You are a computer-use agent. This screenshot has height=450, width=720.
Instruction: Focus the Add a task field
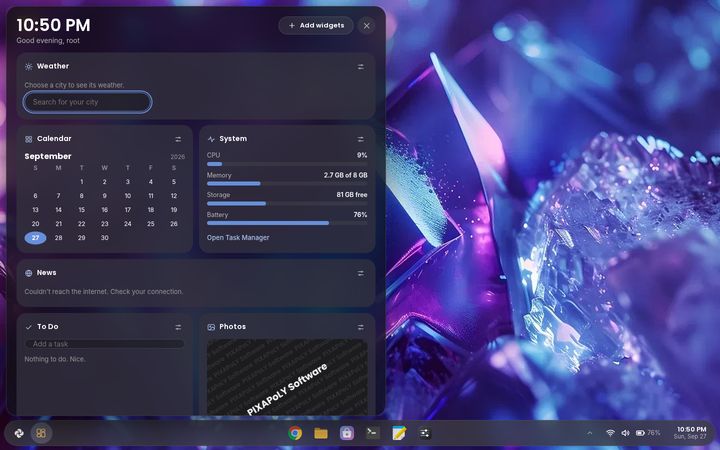105,344
